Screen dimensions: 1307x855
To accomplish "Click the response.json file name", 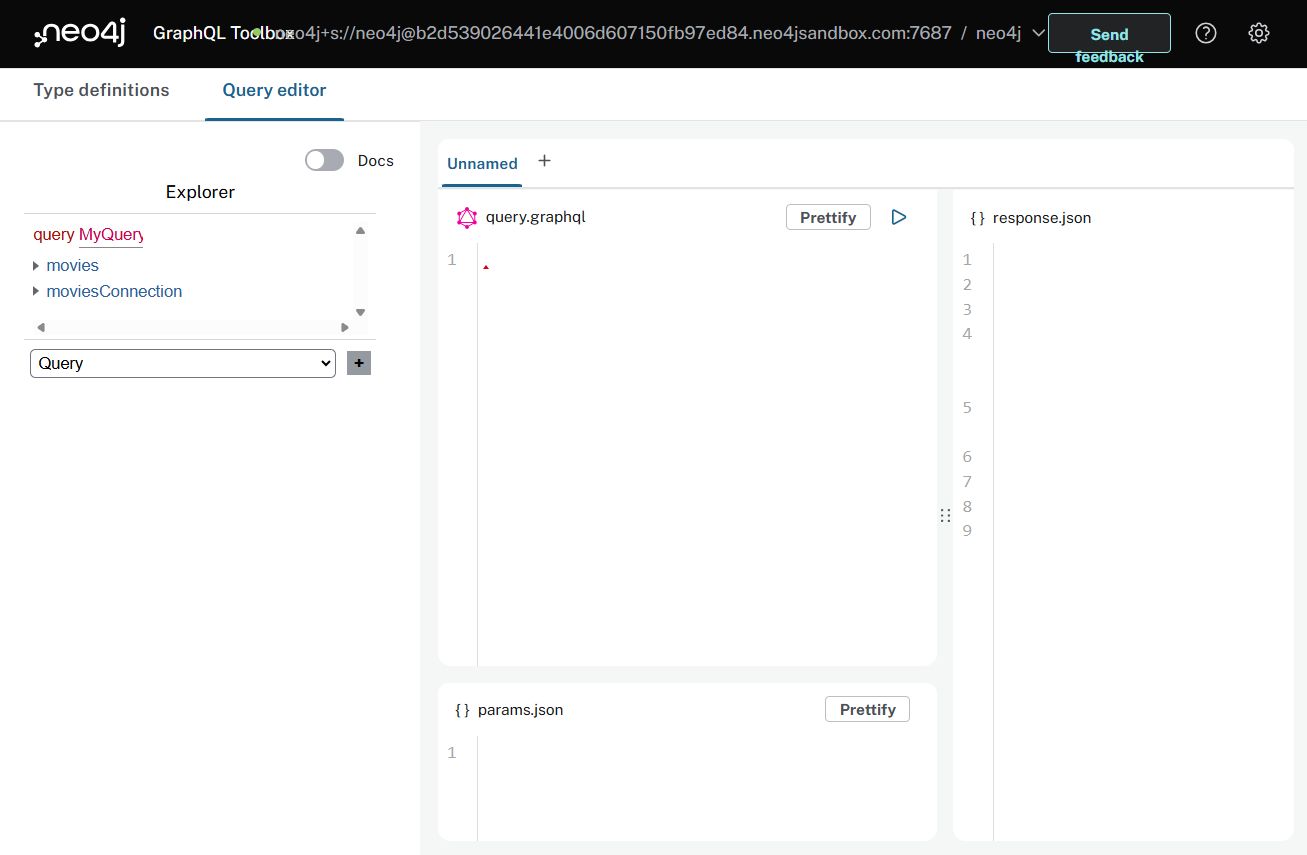I will coord(1042,217).
